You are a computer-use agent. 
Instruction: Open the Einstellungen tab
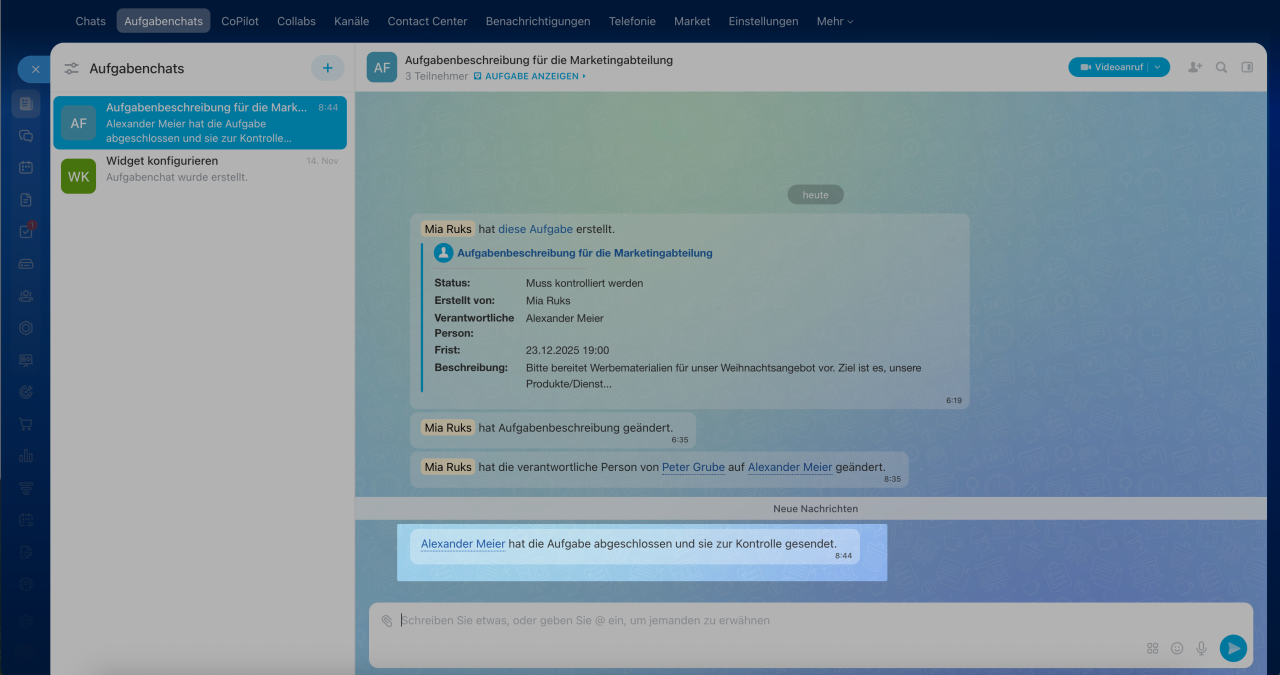click(763, 21)
